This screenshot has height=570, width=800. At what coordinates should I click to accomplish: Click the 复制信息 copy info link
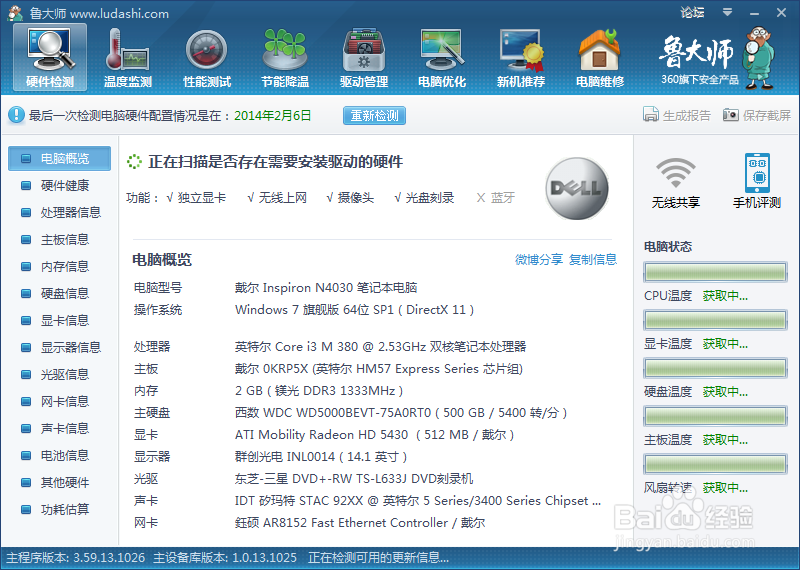pyautogui.click(x=593, y=259)
